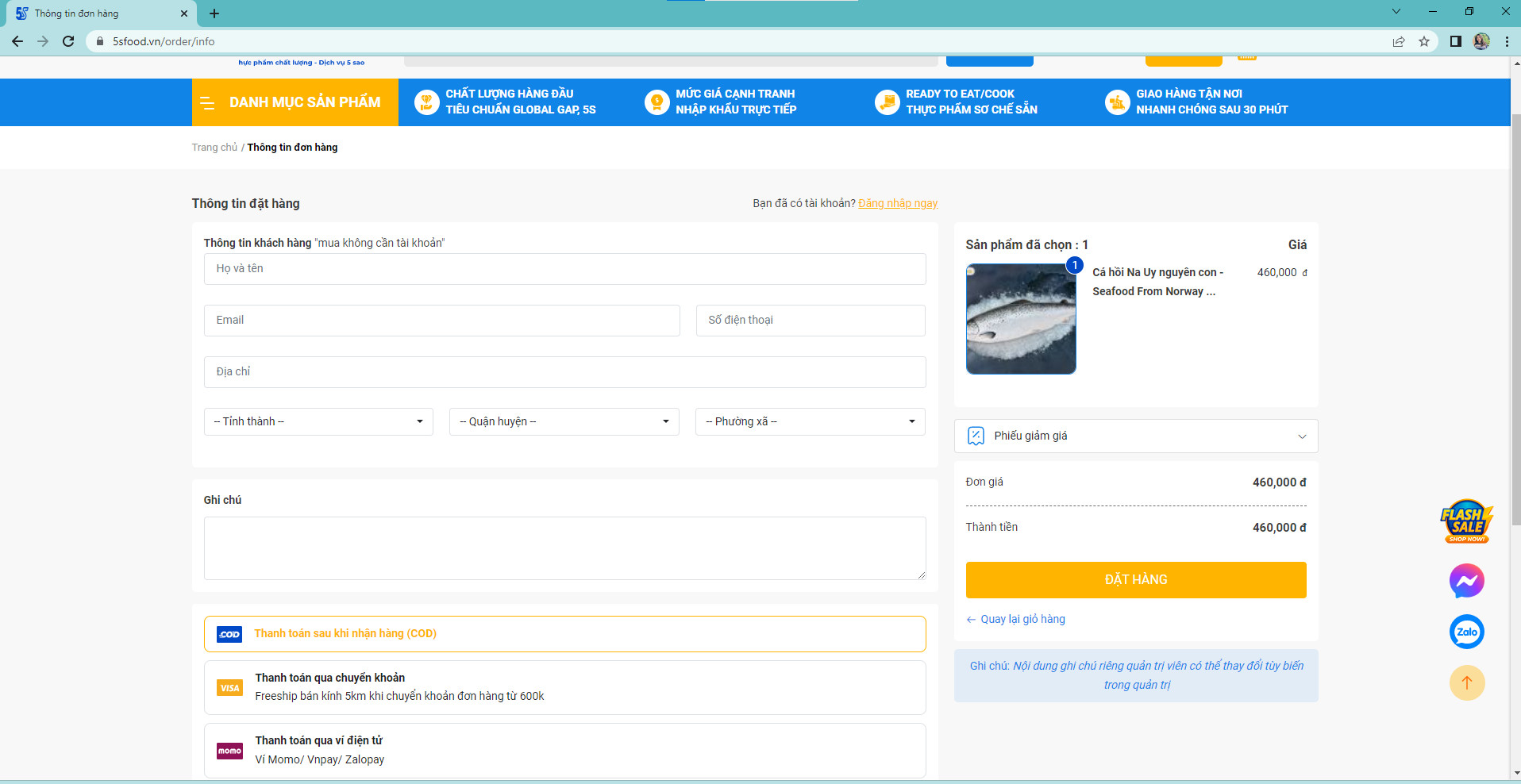Select COD payment after delivery option
The image size is (1521, 784).
coord(564,634)
